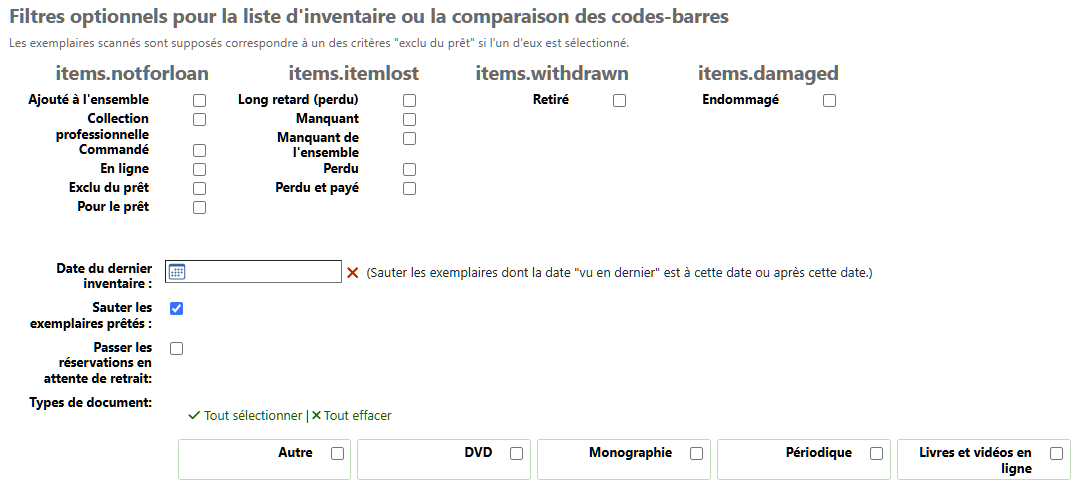This screenshot has height=481, width=1073.
Task: Check the Exclu du prêt box
Action: pyautogui.click(x=199, y=188)
